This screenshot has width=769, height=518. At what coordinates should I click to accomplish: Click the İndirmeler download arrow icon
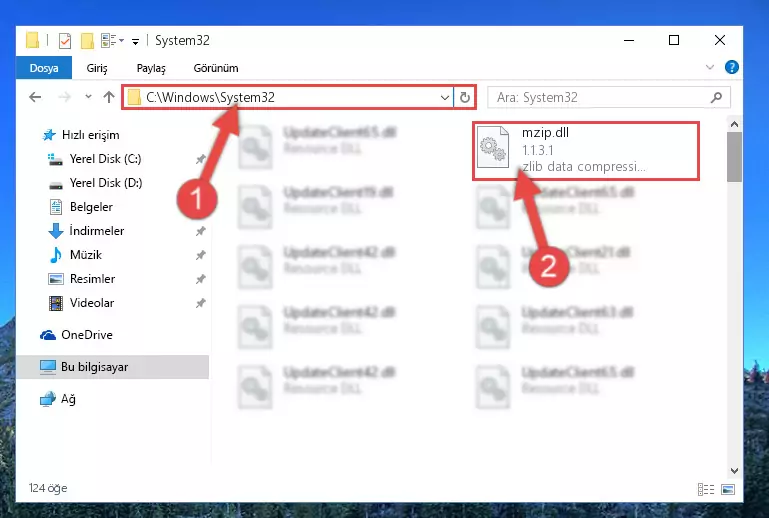point(55,231)
